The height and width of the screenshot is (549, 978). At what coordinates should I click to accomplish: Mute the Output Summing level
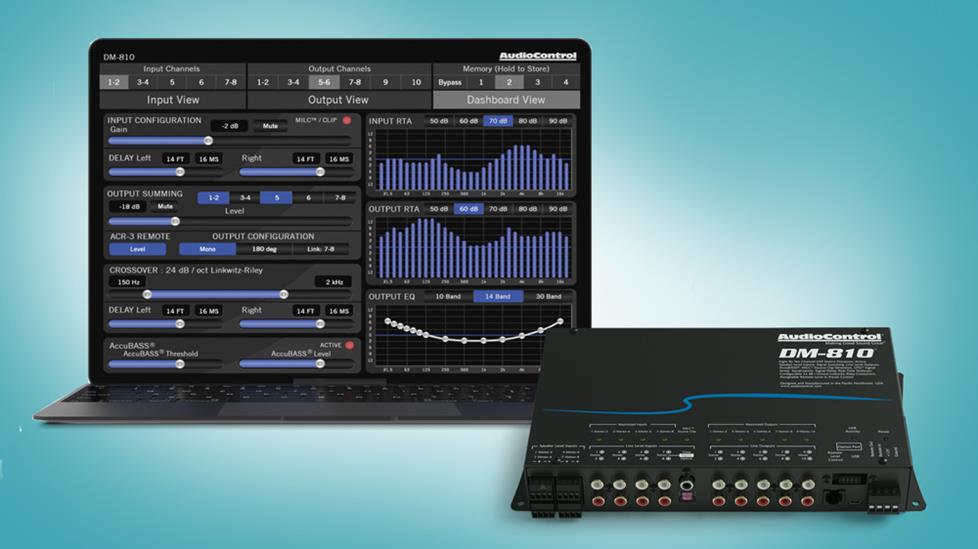pyautogui.click(x=165, y=206)
